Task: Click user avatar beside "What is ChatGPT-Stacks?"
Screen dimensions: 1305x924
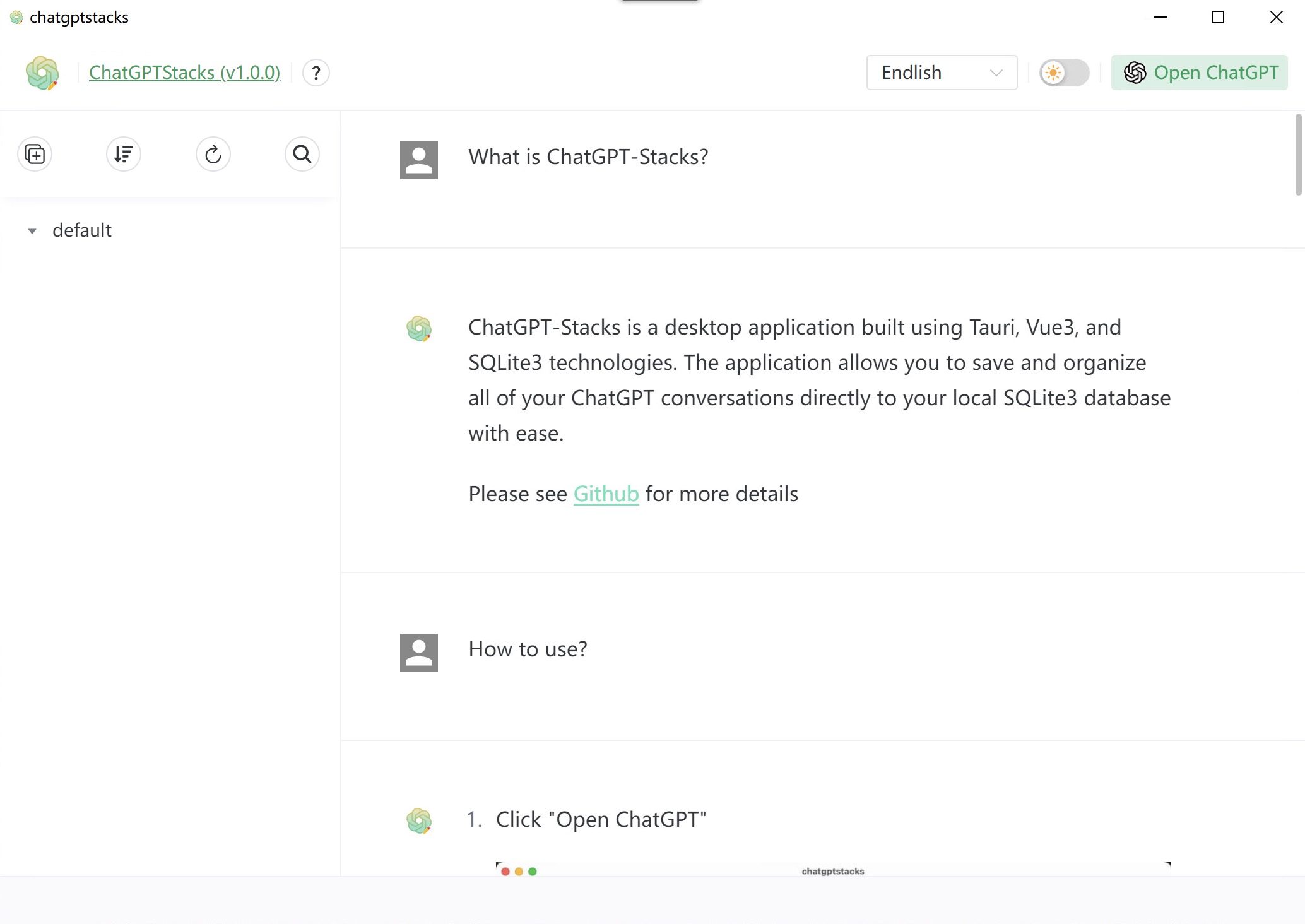Action: click(x=419, y=160)
